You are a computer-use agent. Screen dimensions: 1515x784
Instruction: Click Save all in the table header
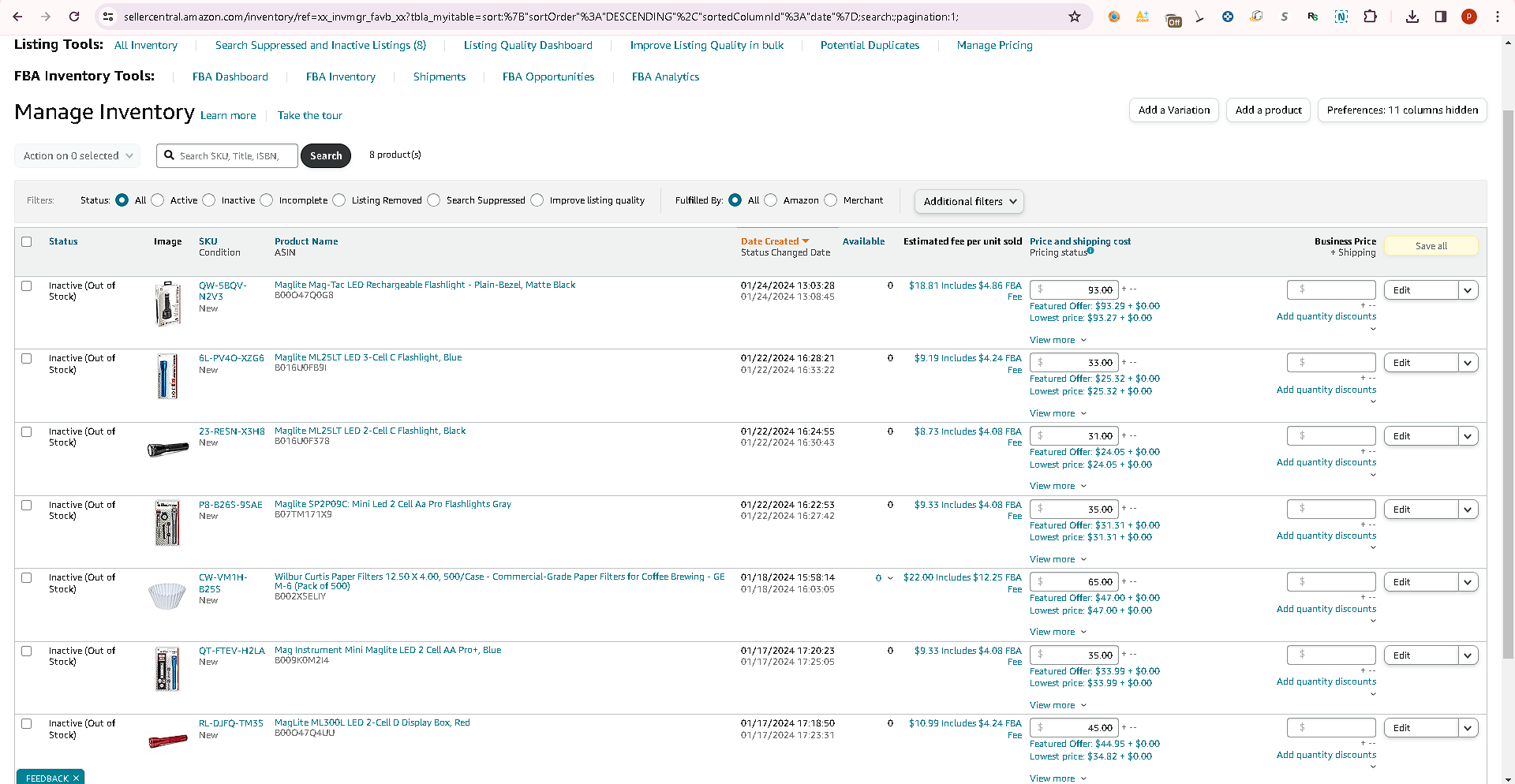point(1431,246)
